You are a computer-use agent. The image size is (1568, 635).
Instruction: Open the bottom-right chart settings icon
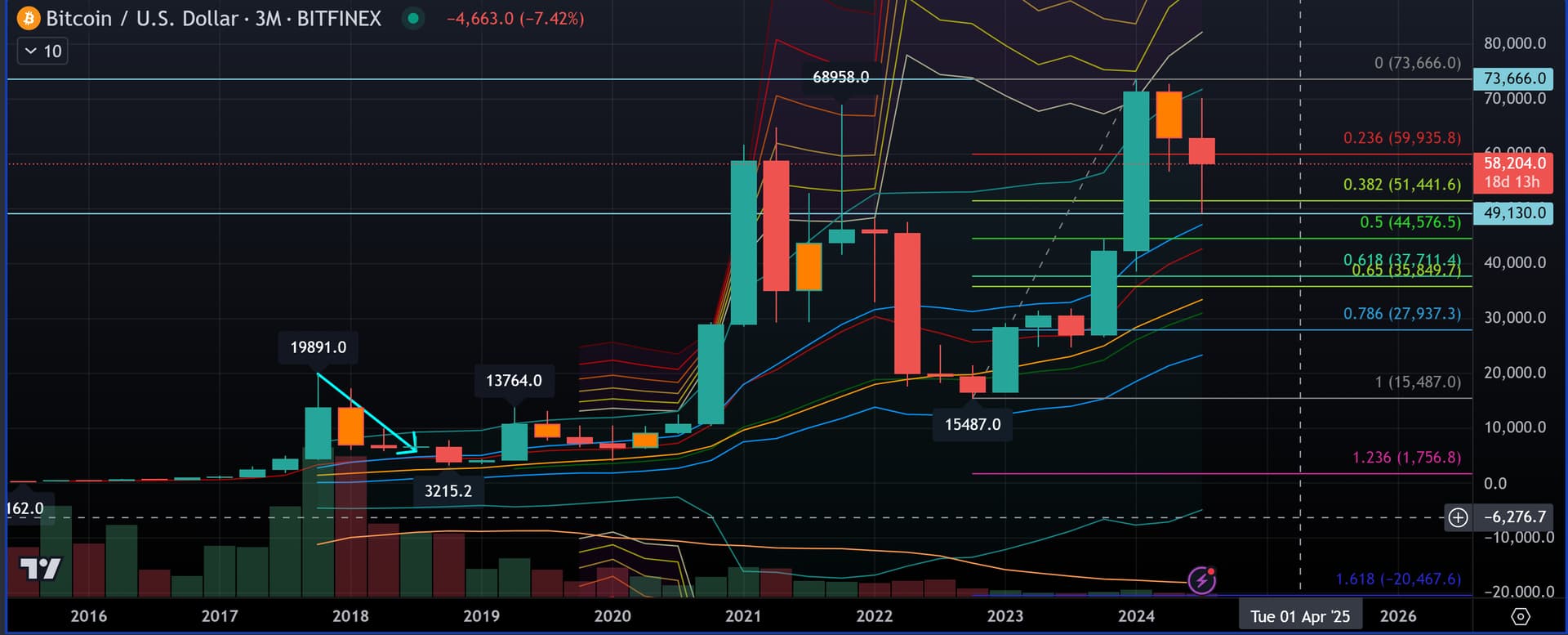click(1520, 616)
